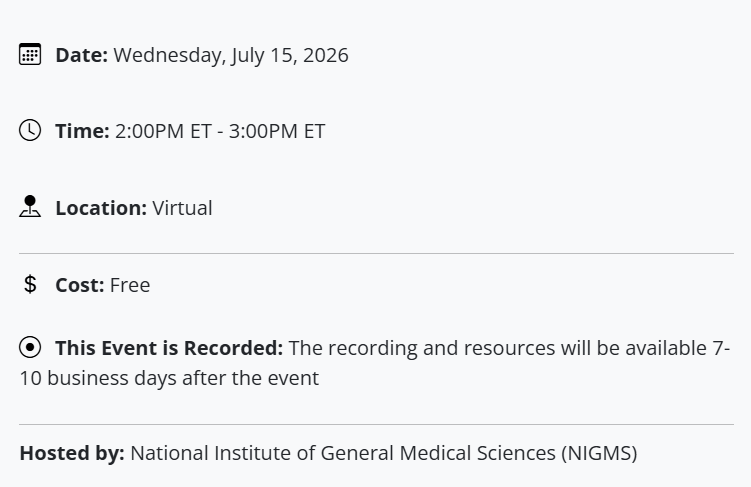Select the Hosted by label
The image size is (751, 487).
pos(72,453)
